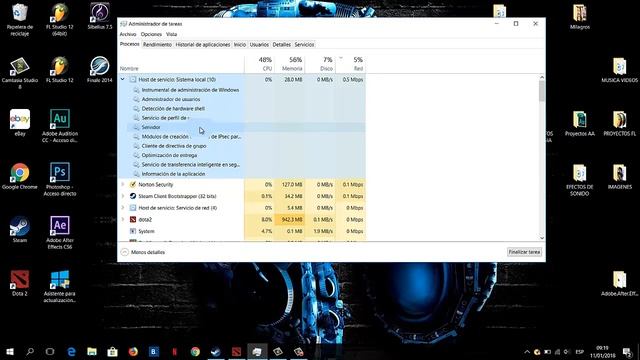Select Detección de hardware shell row
The width and height of the screenshot is (640, 360).
tap(242, 109)
